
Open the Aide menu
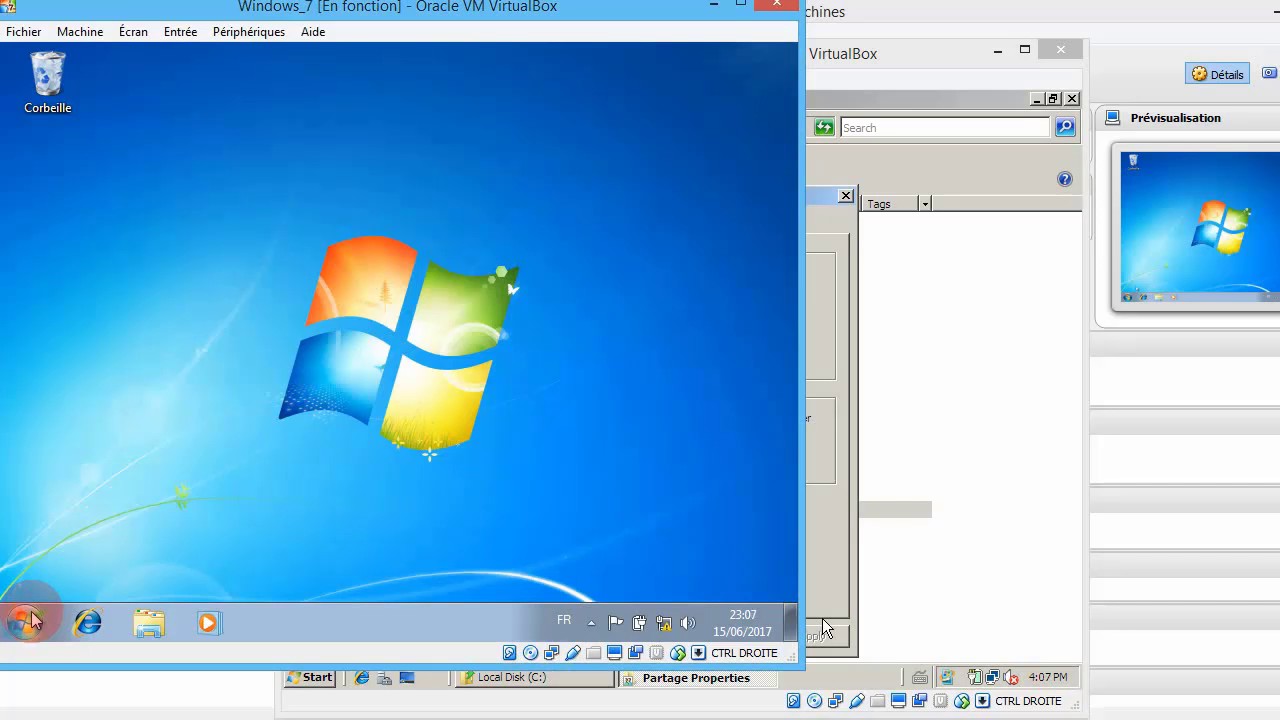point(313,32)
